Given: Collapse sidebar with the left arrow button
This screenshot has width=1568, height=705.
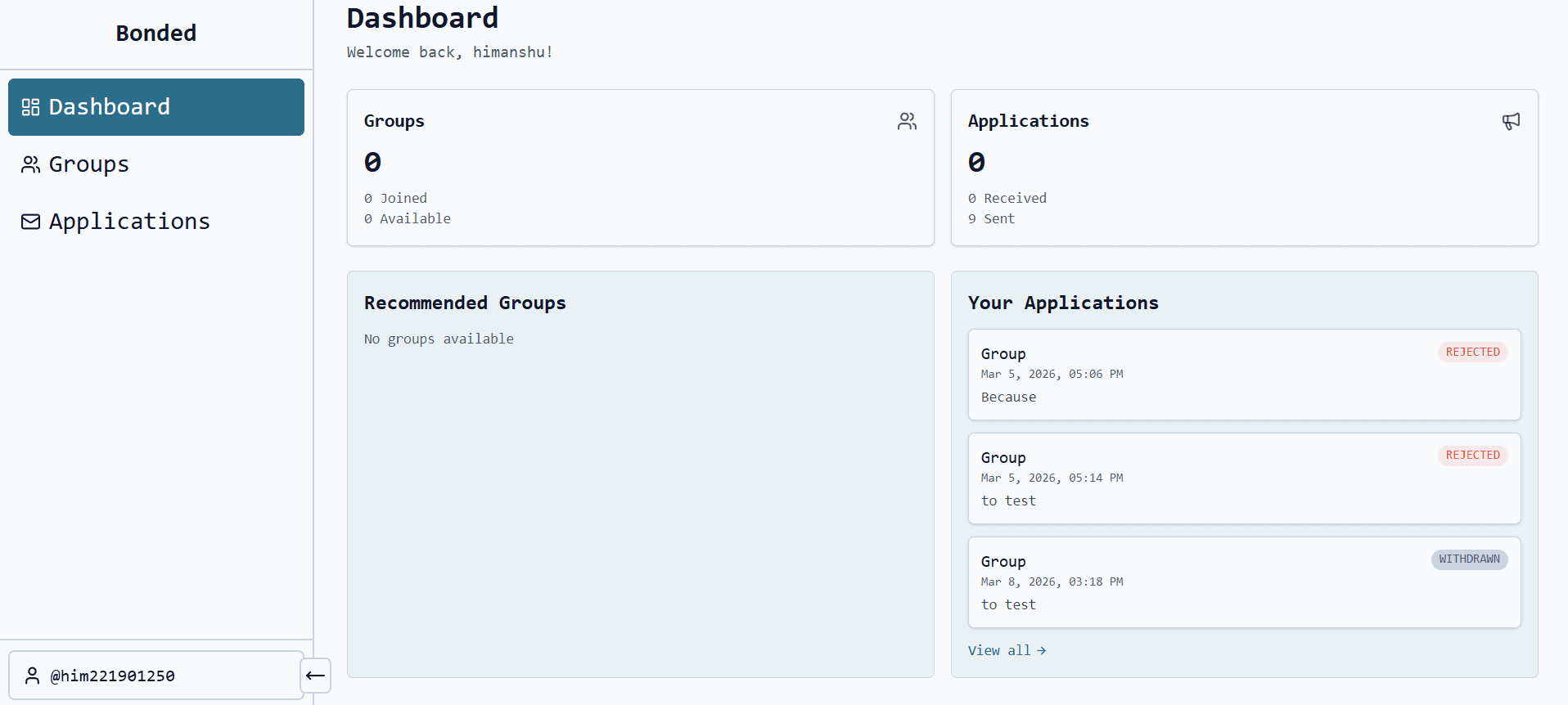Looking at the screenshot, I should click(315, 676).
